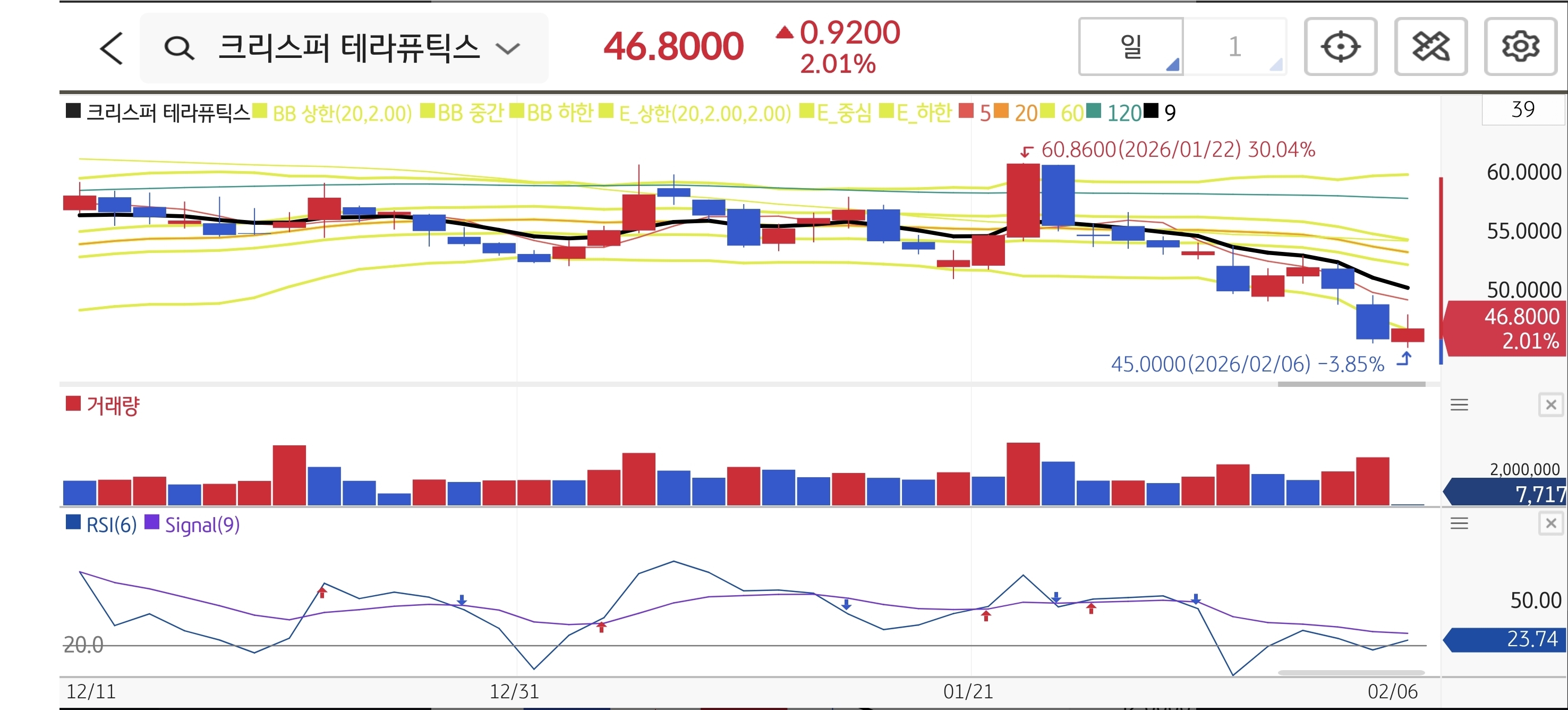Click the magnifier search icon
Image resolution: width=1568 pixels, height=710 pixels.
[179, 48]
